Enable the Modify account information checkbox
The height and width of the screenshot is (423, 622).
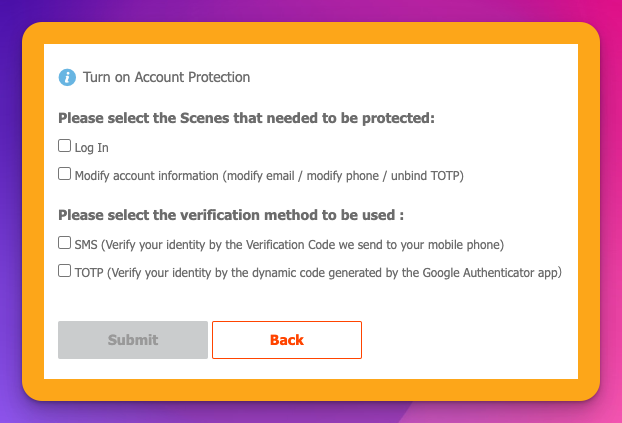click(65, 174)
